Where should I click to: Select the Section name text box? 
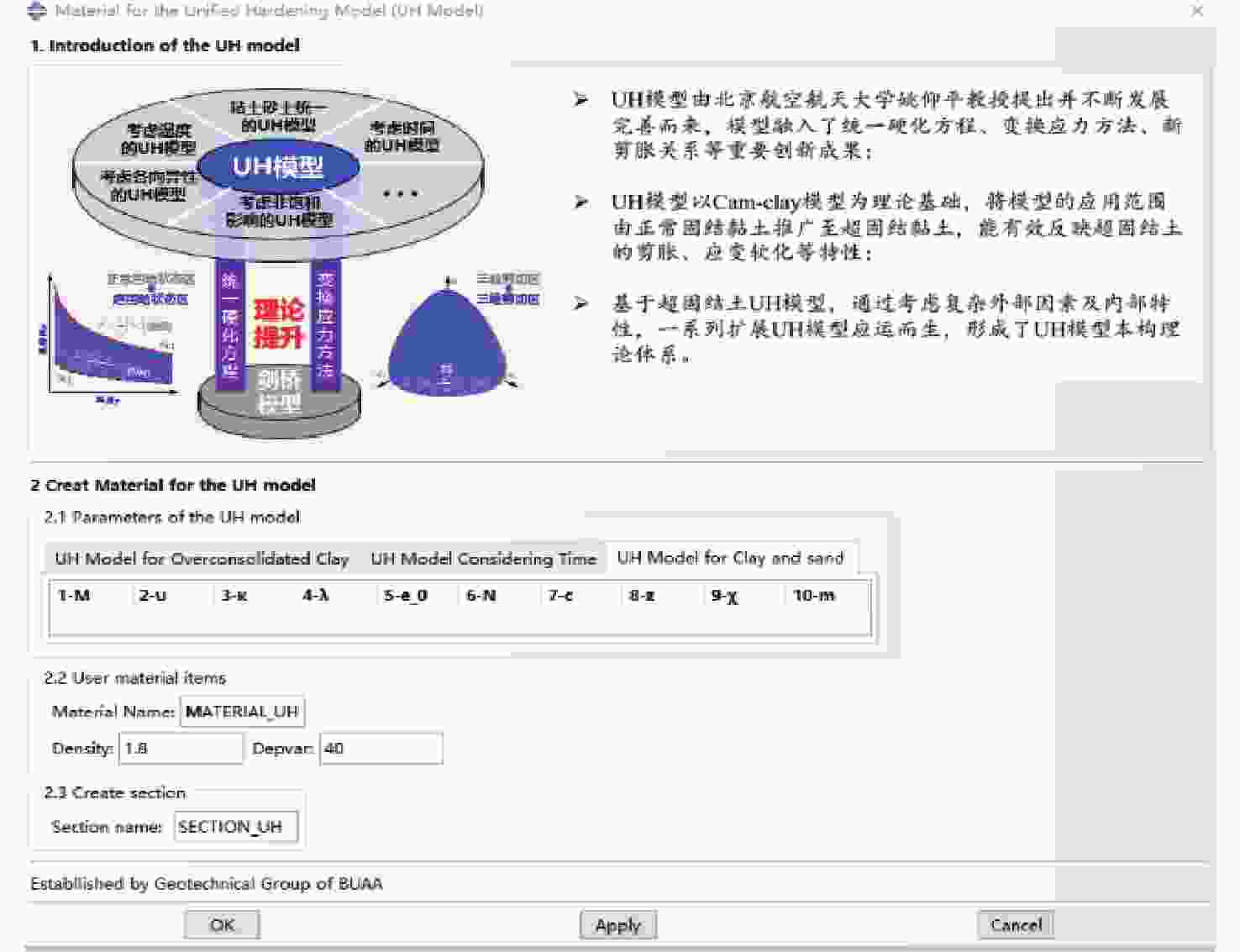[x=235, y=827]
